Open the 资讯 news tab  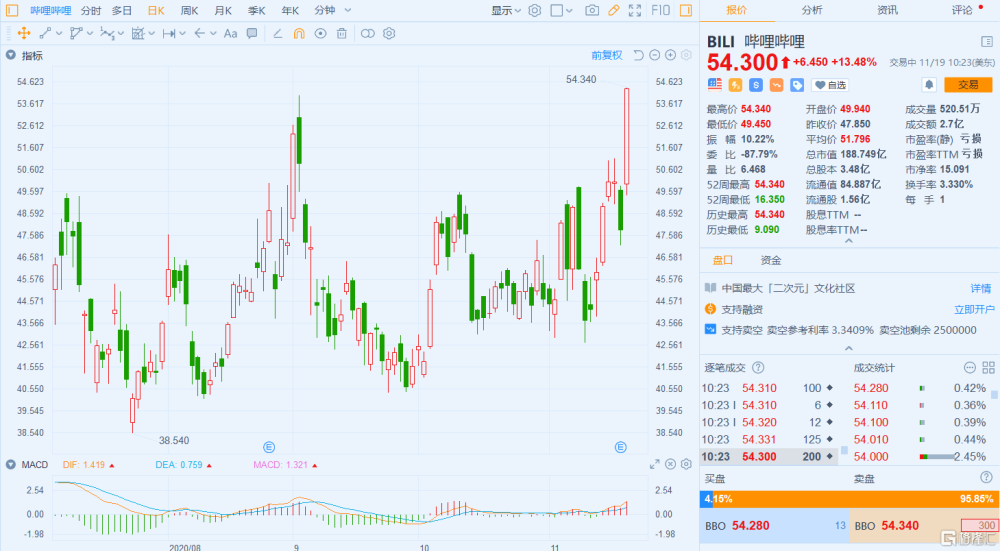(x=887, y=10)
